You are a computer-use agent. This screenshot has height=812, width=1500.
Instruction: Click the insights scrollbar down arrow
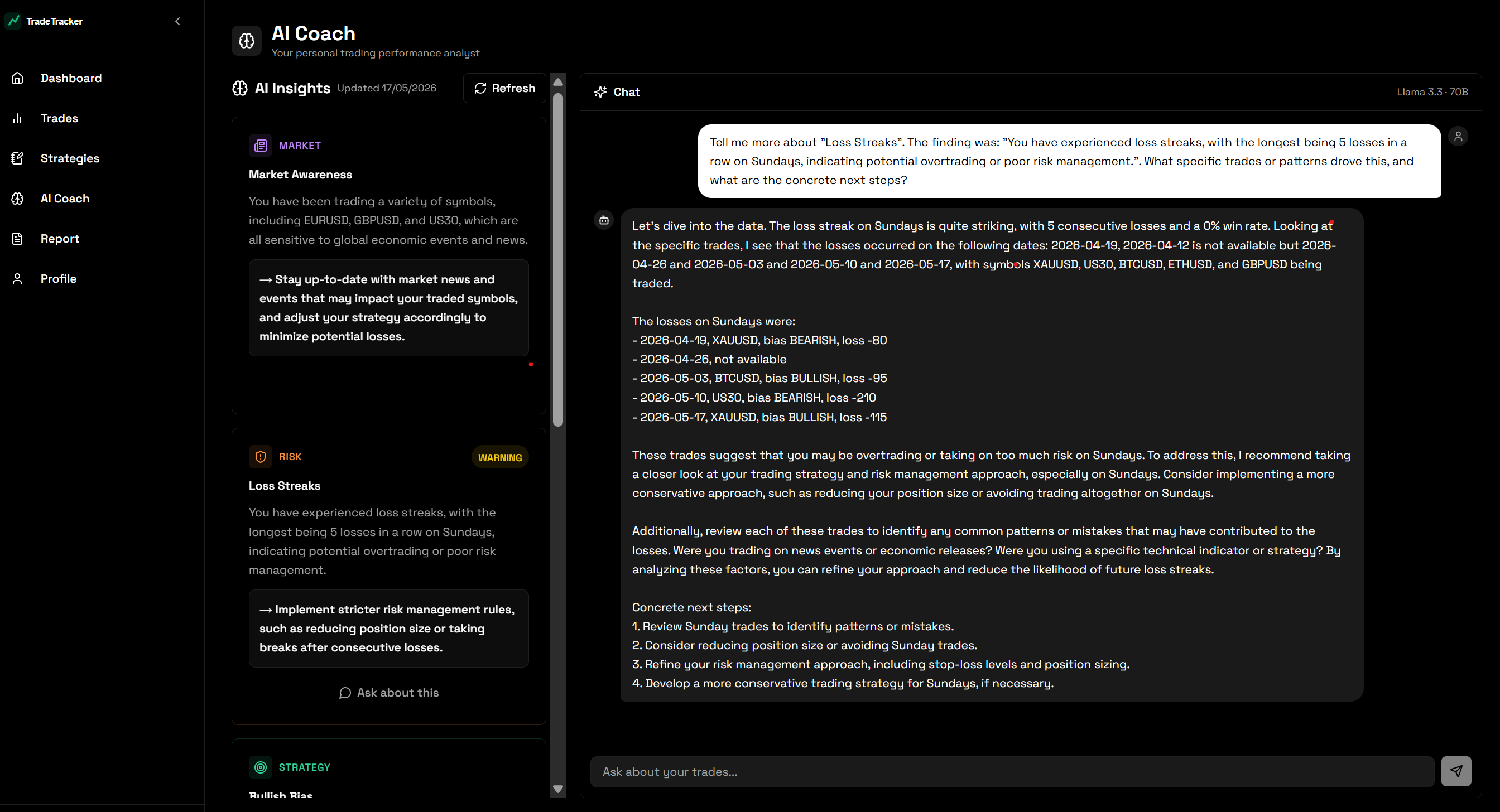558,790
